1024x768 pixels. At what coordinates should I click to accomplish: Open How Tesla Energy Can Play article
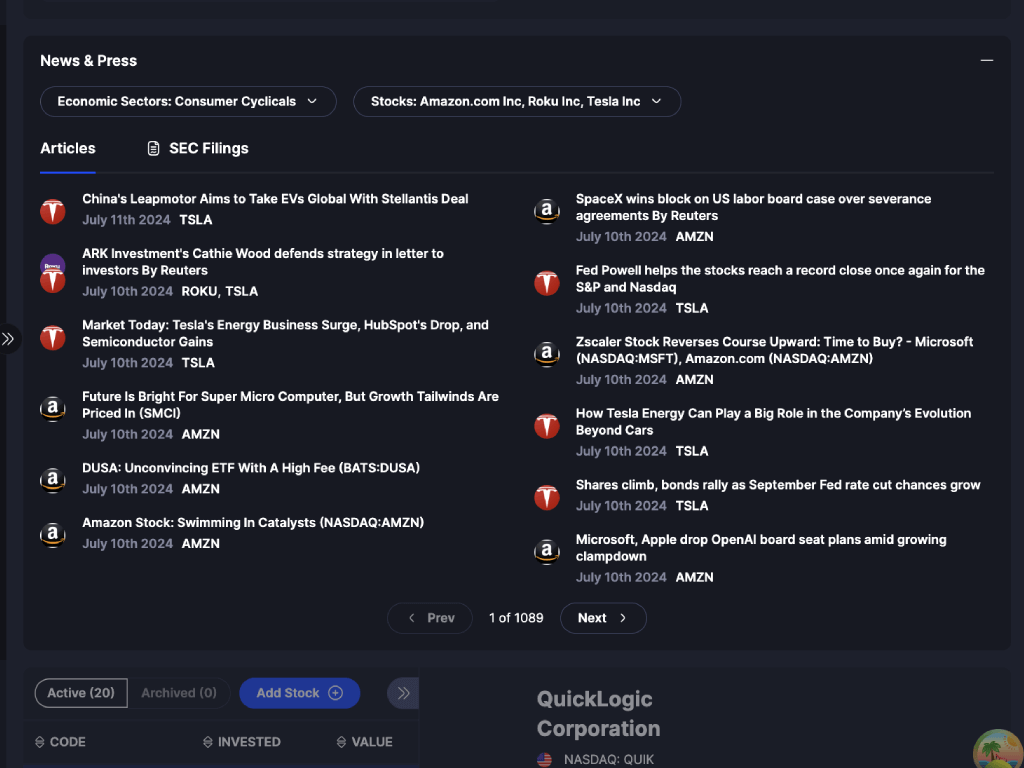(773, 422)
